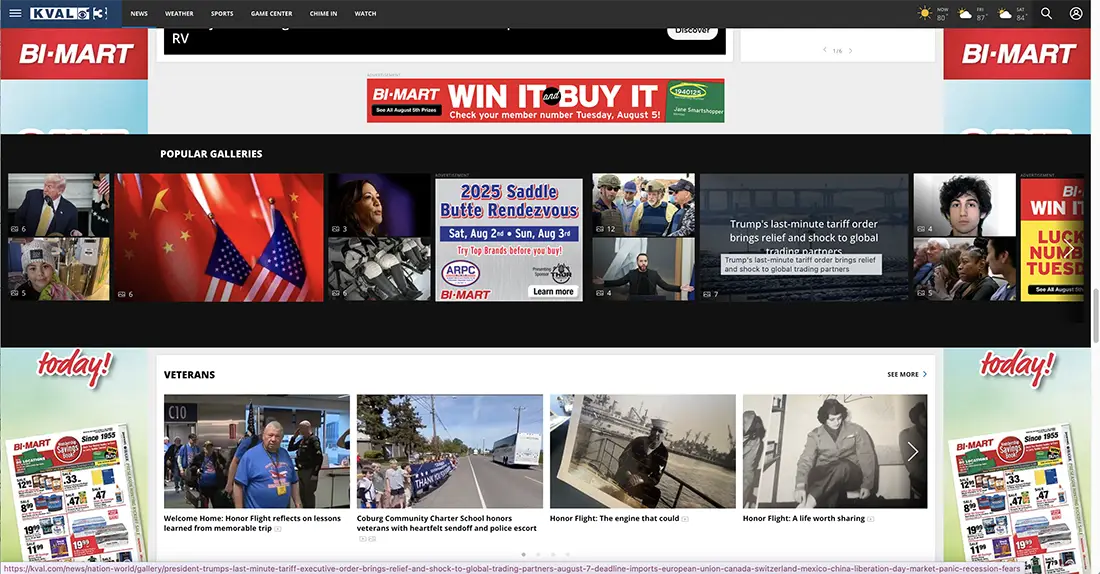Click the KVAL 13 logo
The image size is (1100, 574).
coord(69,13)
